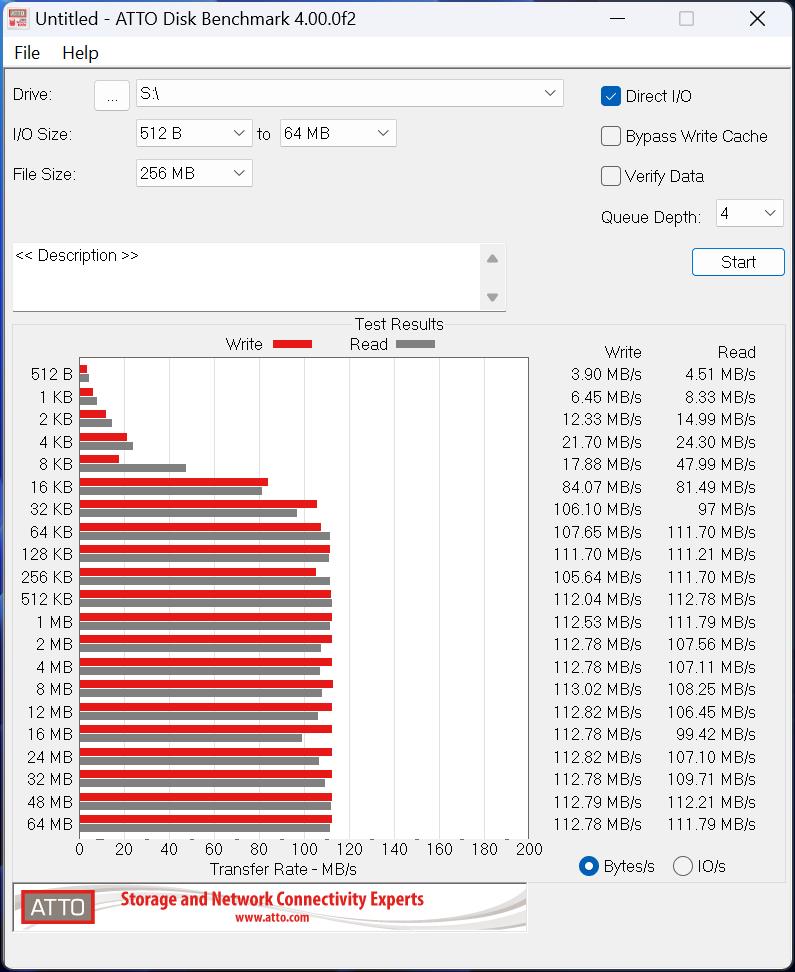The height and width of the screenshot is (972, 795).
Task: Click the 16 MB read value 99.42 MB/s
Action: pyautogui.click(x=716, y=735)
